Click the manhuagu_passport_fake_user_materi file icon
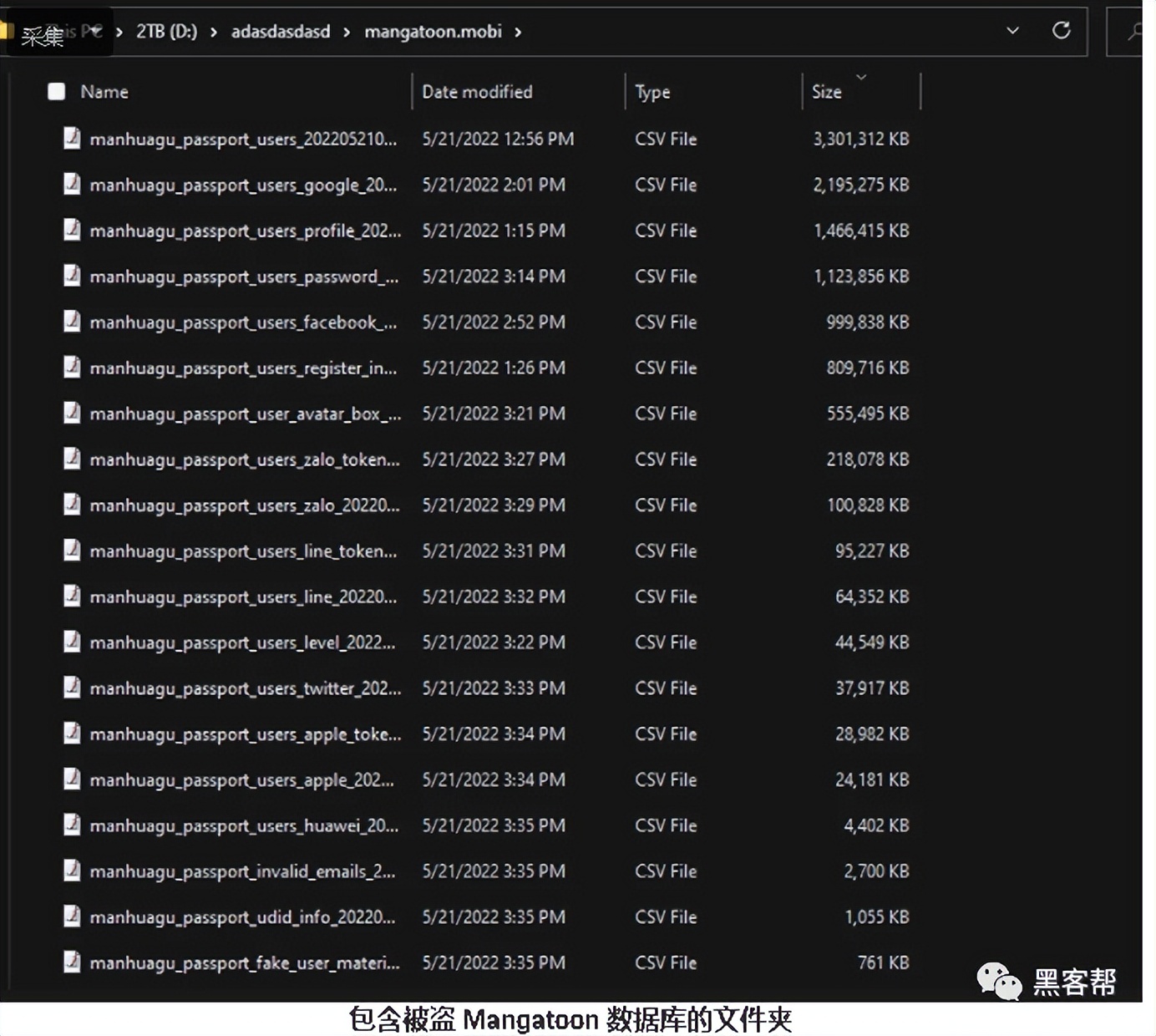The image size is (1156, 1036). 73,962
